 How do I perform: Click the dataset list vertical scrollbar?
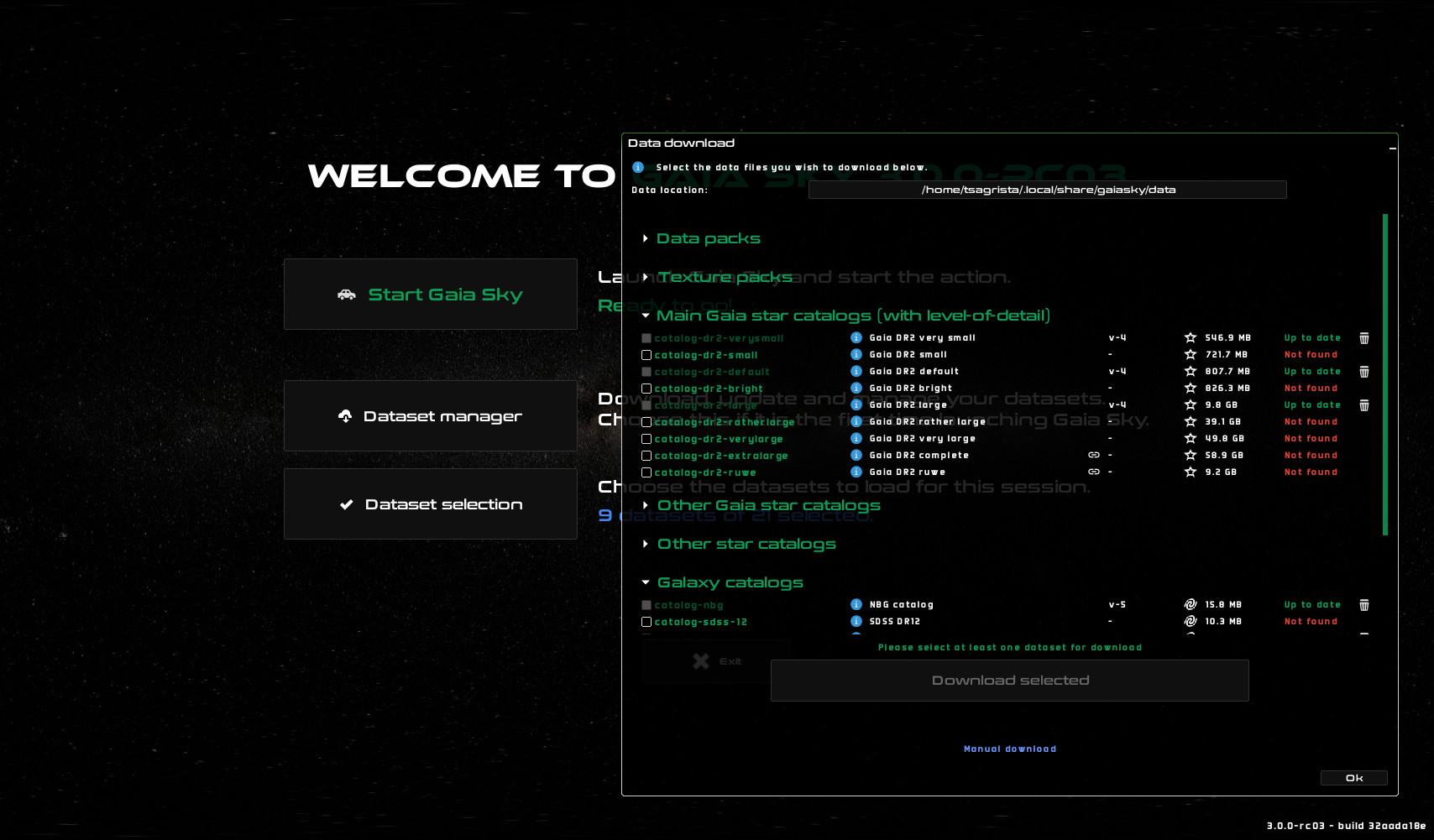click(x=1385, y=374)
